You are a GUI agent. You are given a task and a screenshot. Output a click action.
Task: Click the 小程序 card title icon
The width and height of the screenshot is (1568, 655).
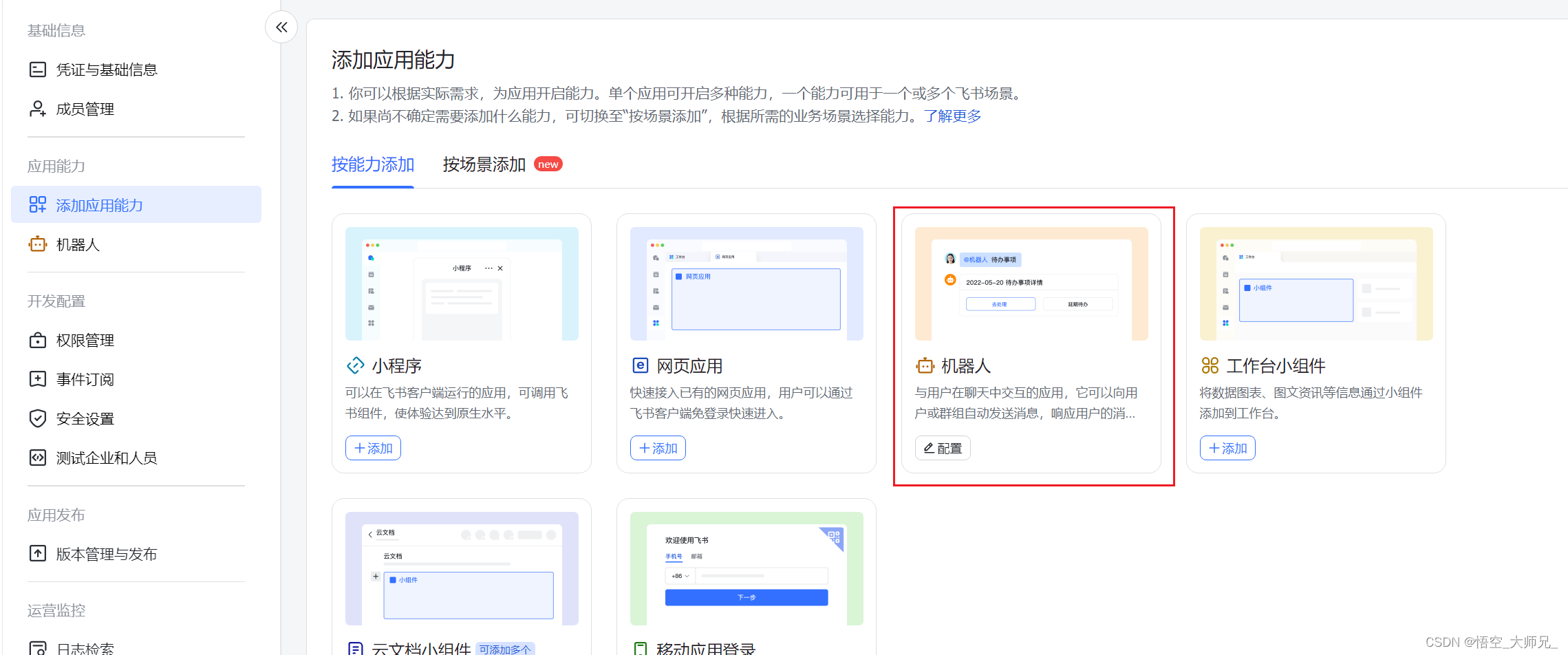pos(355,365)
